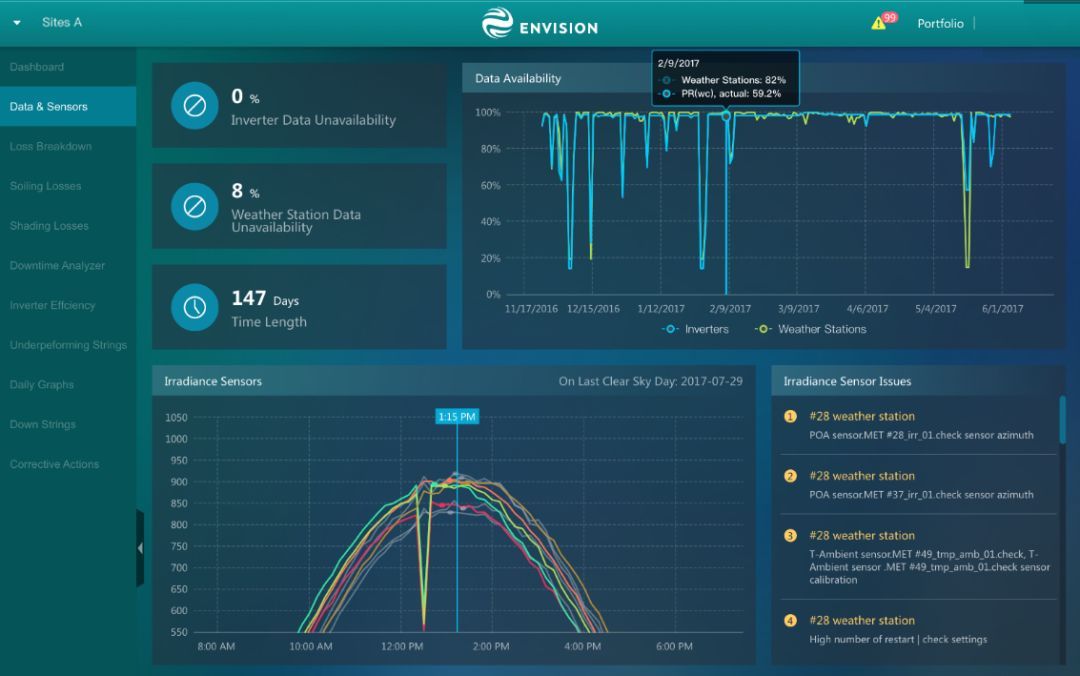The width and height of the screenshot is (1080, 676).
Task: Click issue number 1 badge
Action: pos(790,417)
